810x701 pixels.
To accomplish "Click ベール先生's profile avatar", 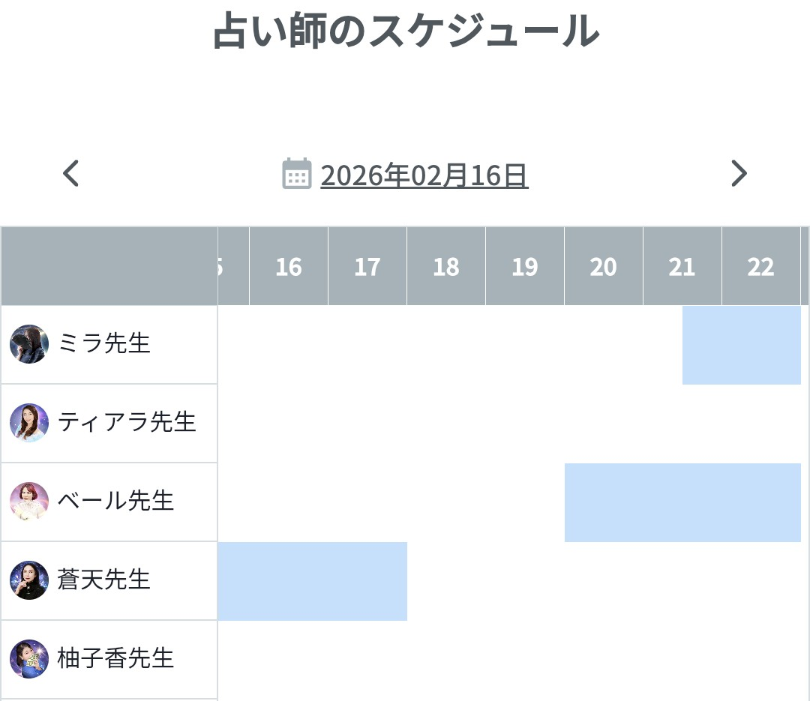I will point(29,501).
